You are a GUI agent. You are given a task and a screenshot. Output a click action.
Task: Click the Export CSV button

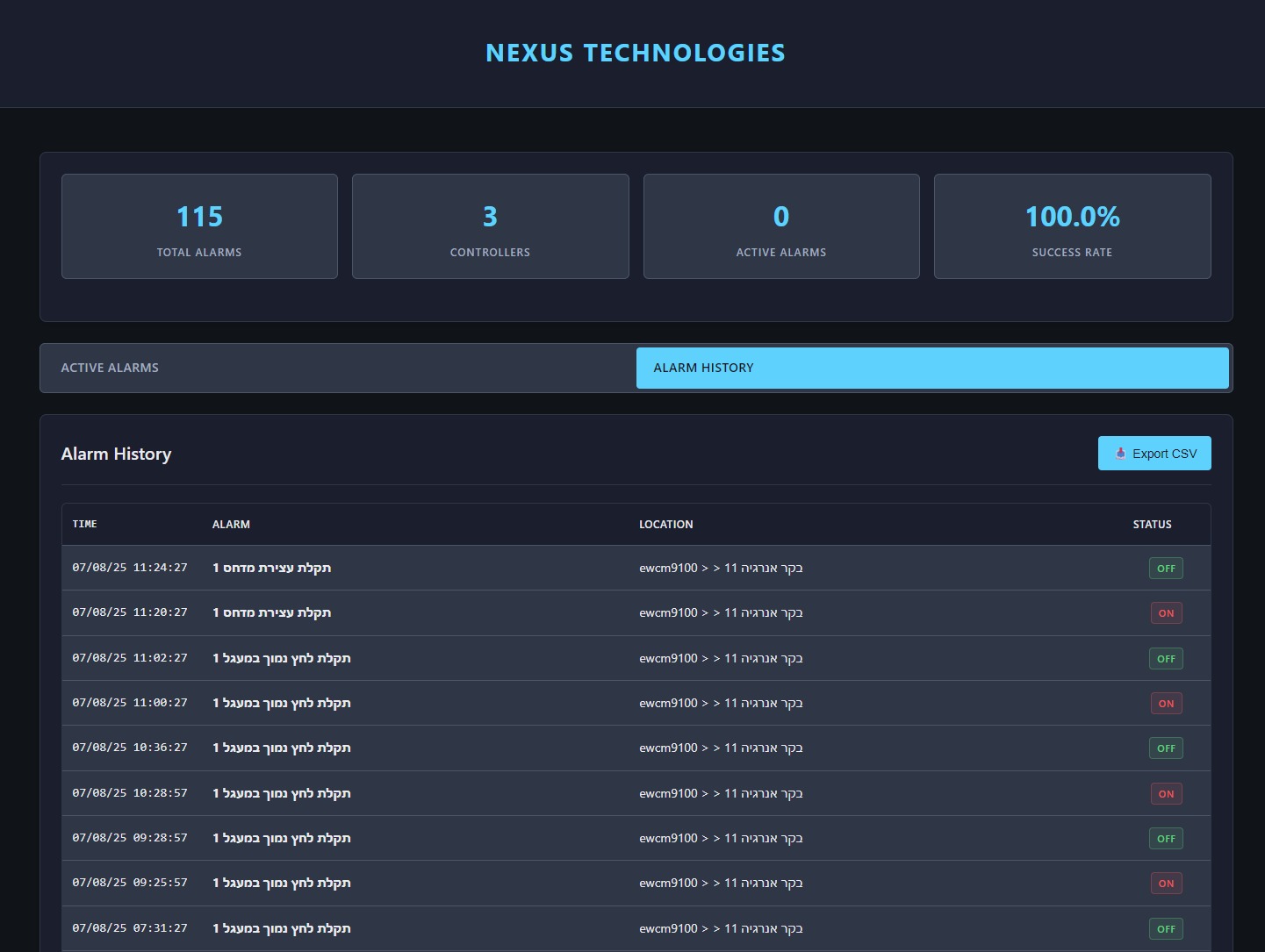pos(1154,453)
